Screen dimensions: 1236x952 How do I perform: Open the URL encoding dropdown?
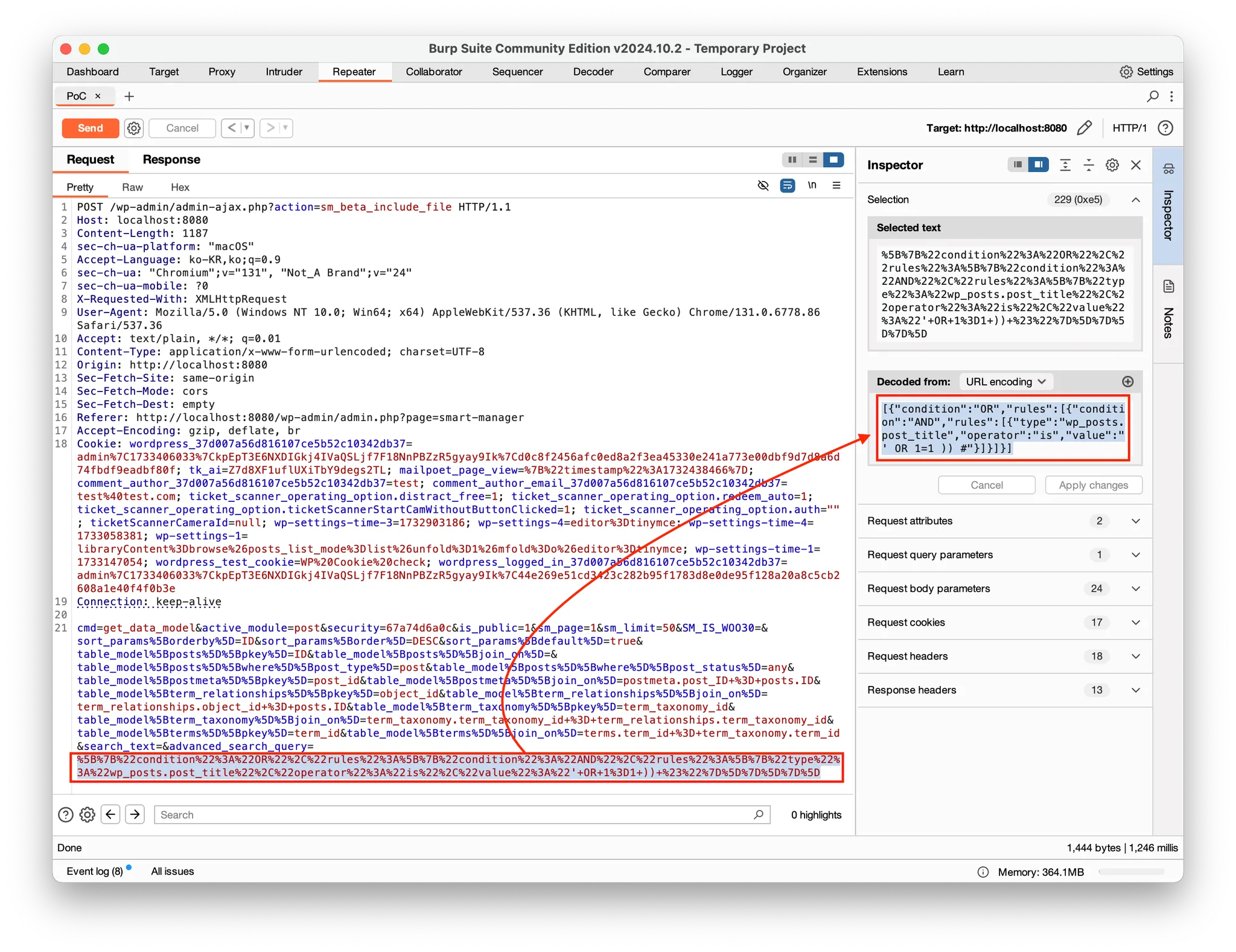point(1005,381)
